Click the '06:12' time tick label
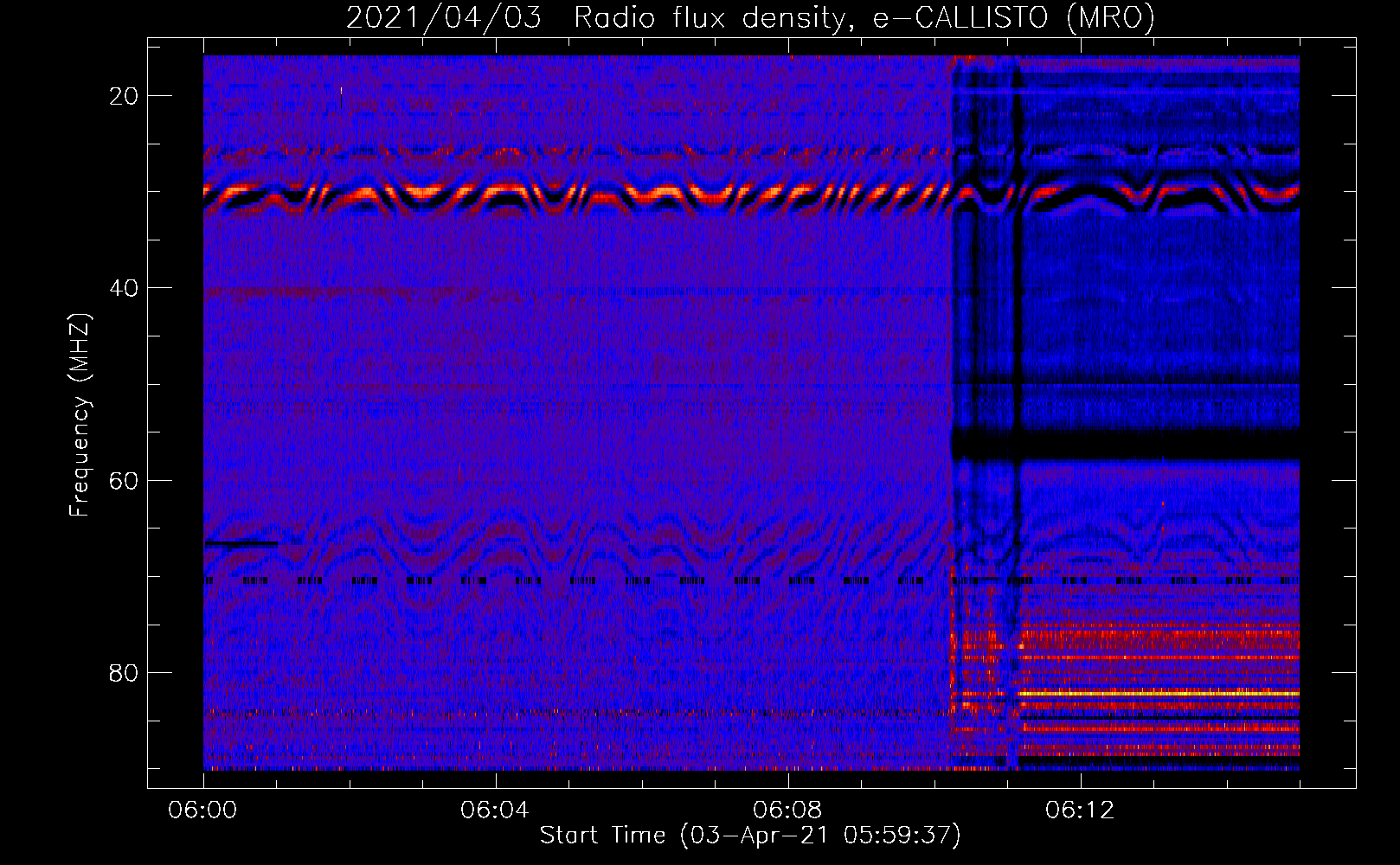 coord(1081,811)
